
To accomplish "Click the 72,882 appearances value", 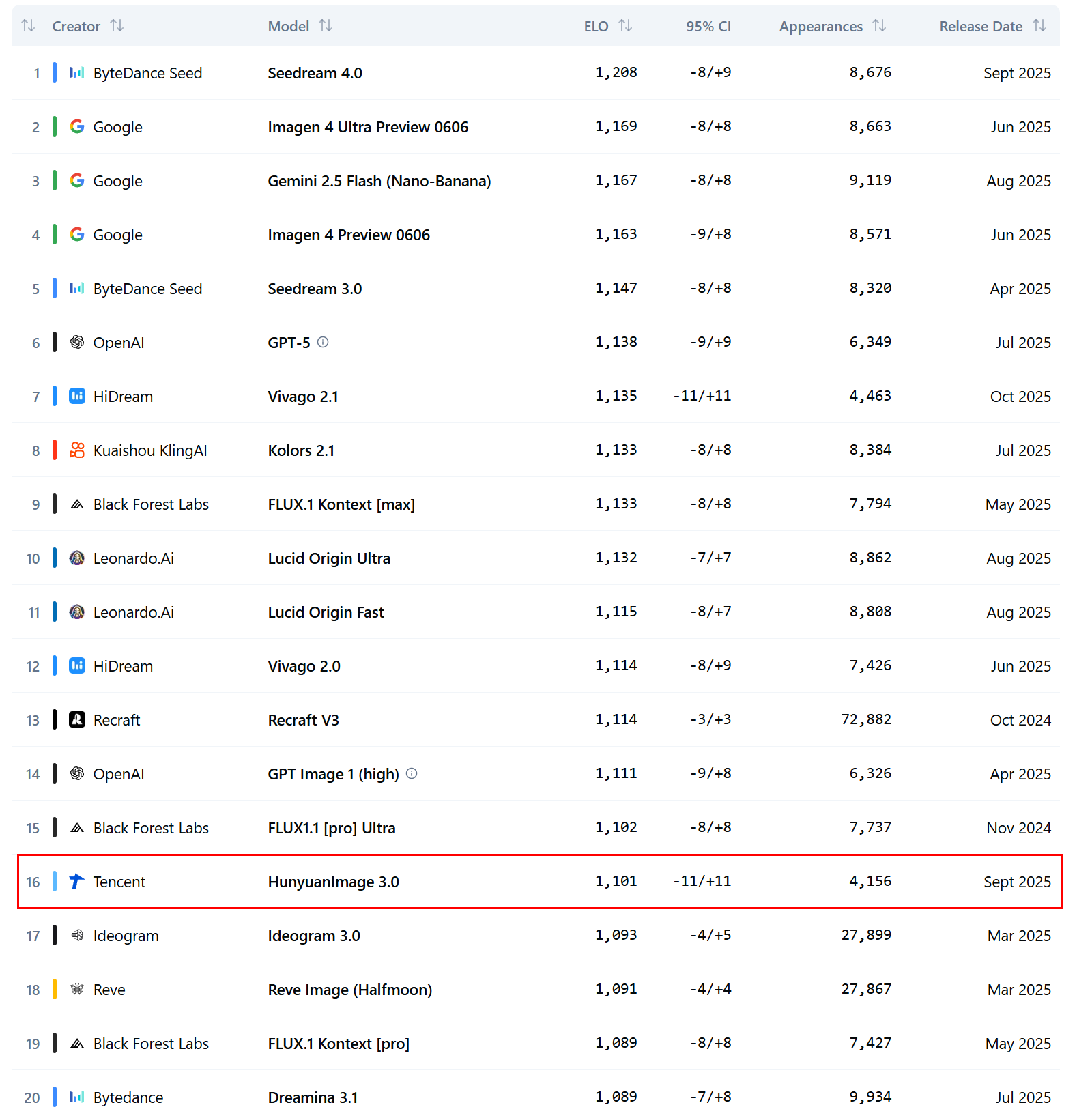I will (x=866, y=719).
